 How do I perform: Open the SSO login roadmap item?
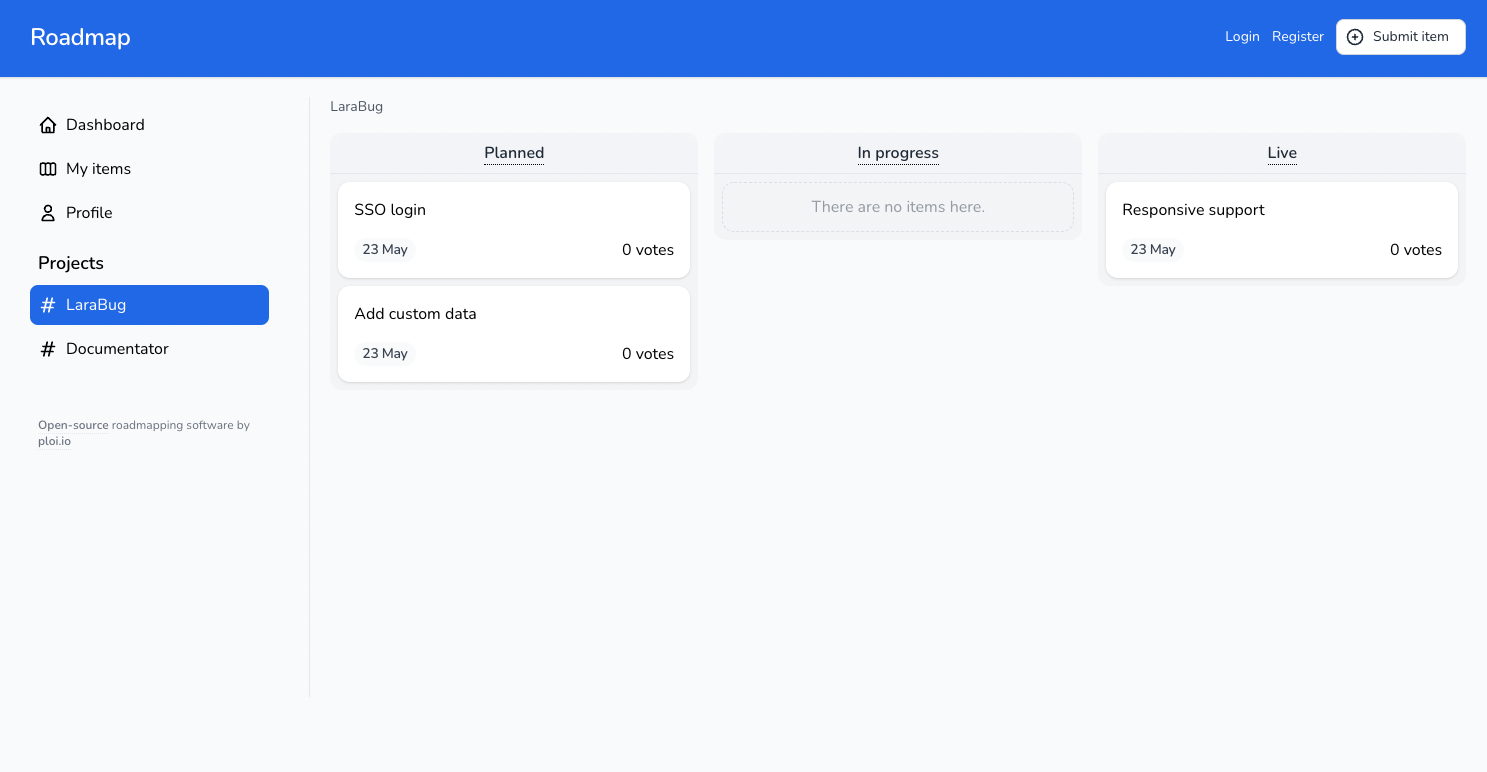coord(390,209)
